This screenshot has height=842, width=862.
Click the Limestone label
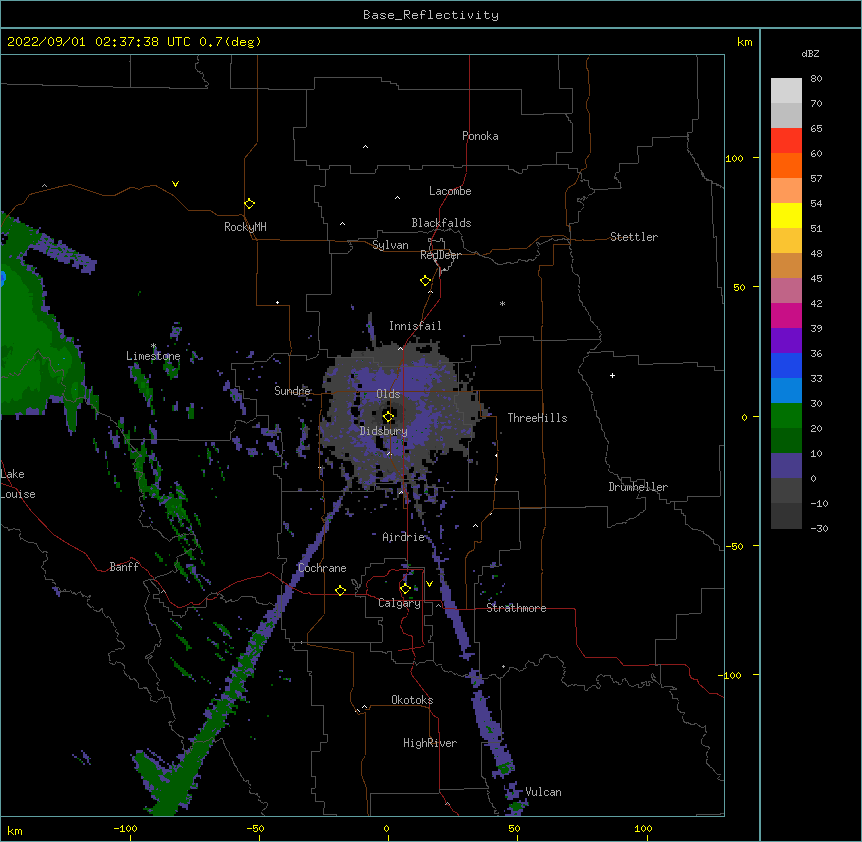(x=153, y=356)
